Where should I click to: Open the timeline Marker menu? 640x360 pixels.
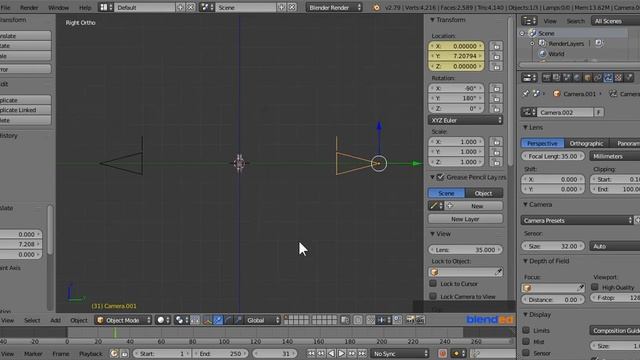click(x=33, y=353)
